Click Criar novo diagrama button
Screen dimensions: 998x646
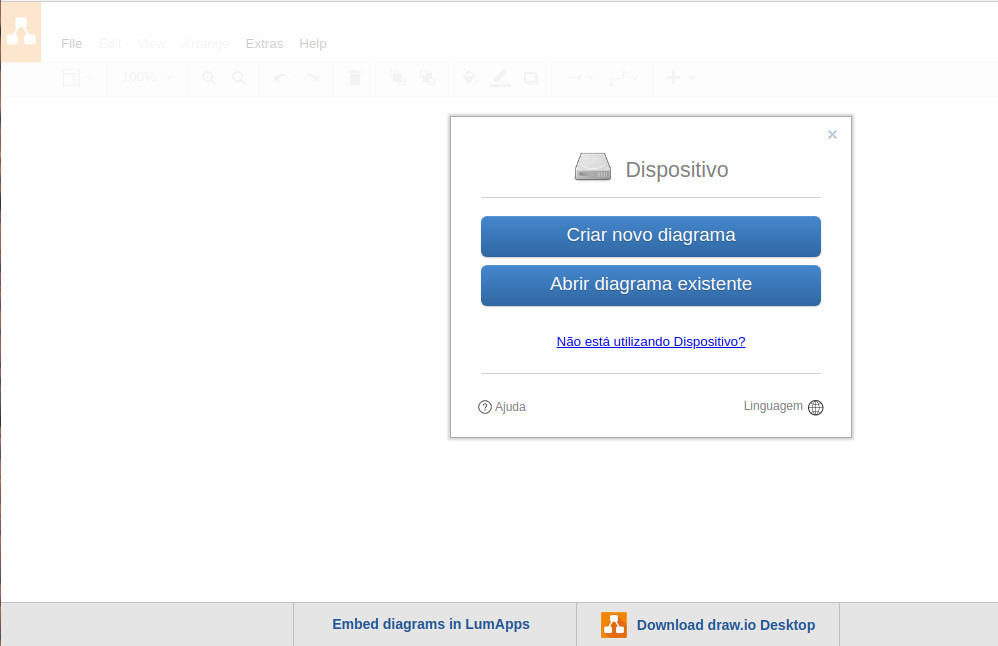(650, 236)
